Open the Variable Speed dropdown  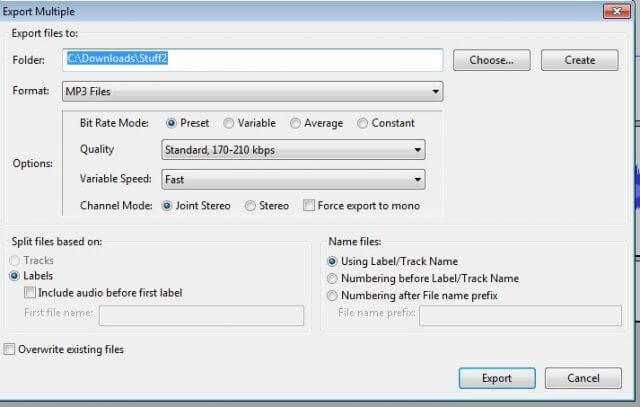point(293,180)
